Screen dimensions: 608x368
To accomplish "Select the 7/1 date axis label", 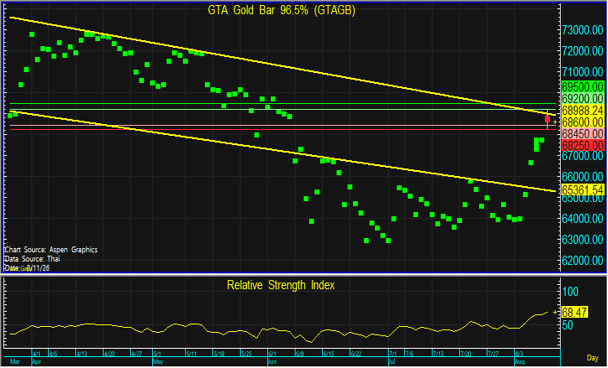I will click(393, 354).
